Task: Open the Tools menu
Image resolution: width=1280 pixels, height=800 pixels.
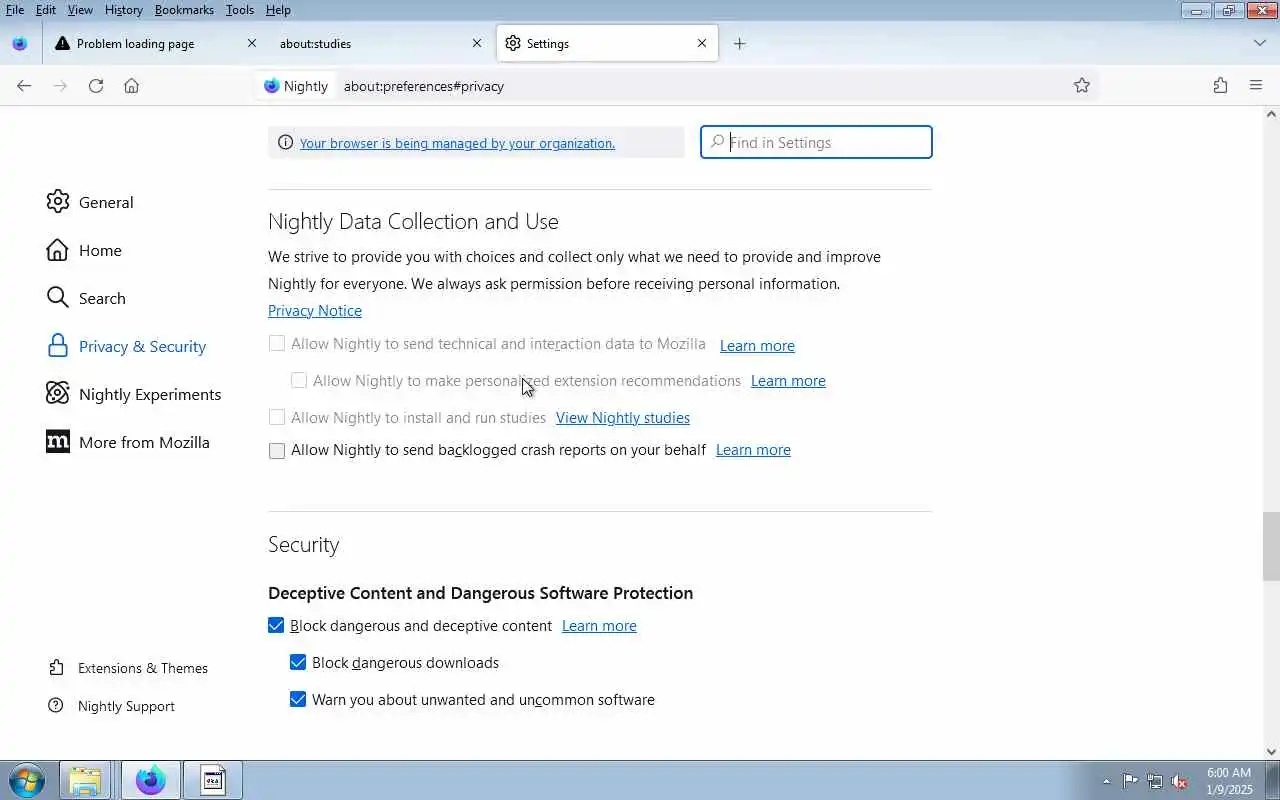Action: [240, 10]
